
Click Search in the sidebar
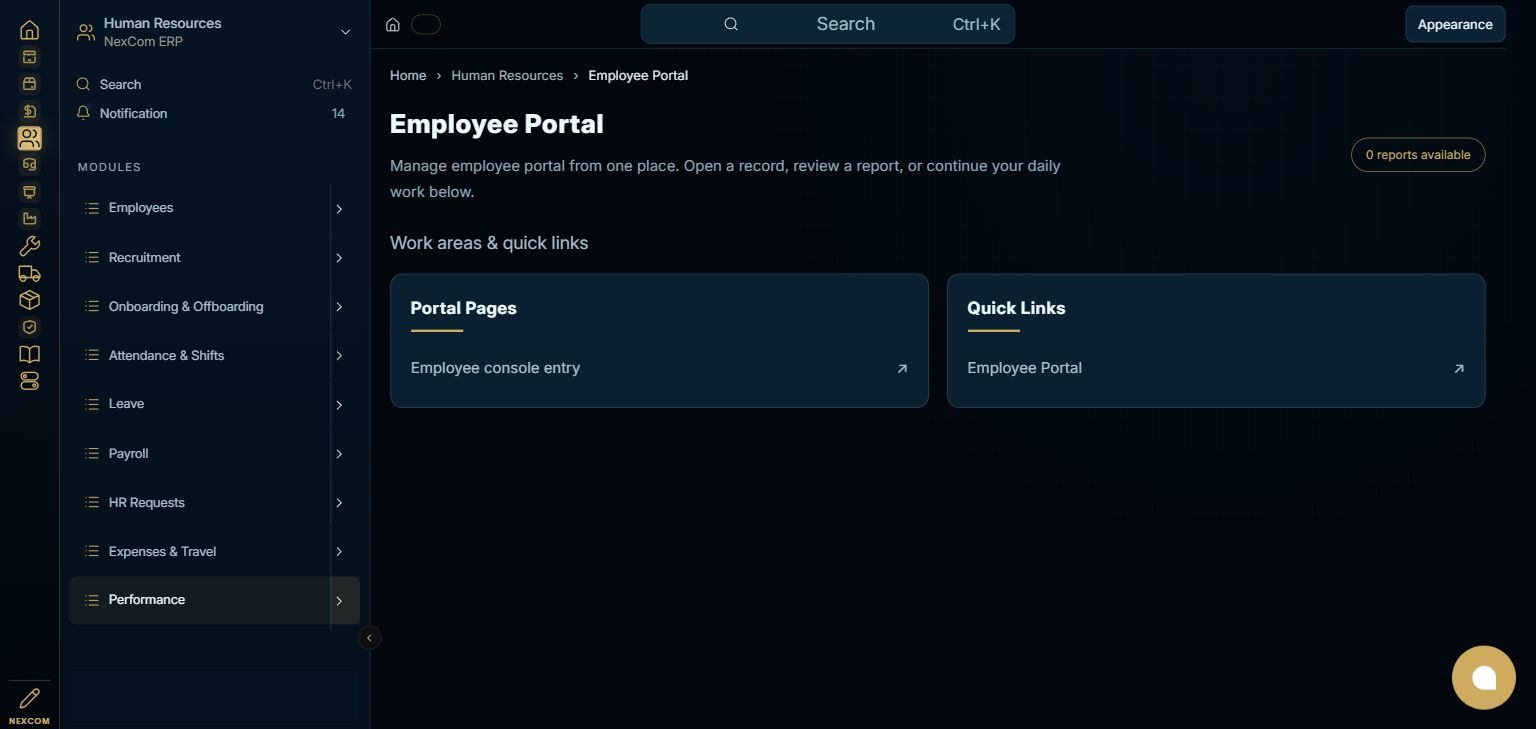[x=215, y=84]
